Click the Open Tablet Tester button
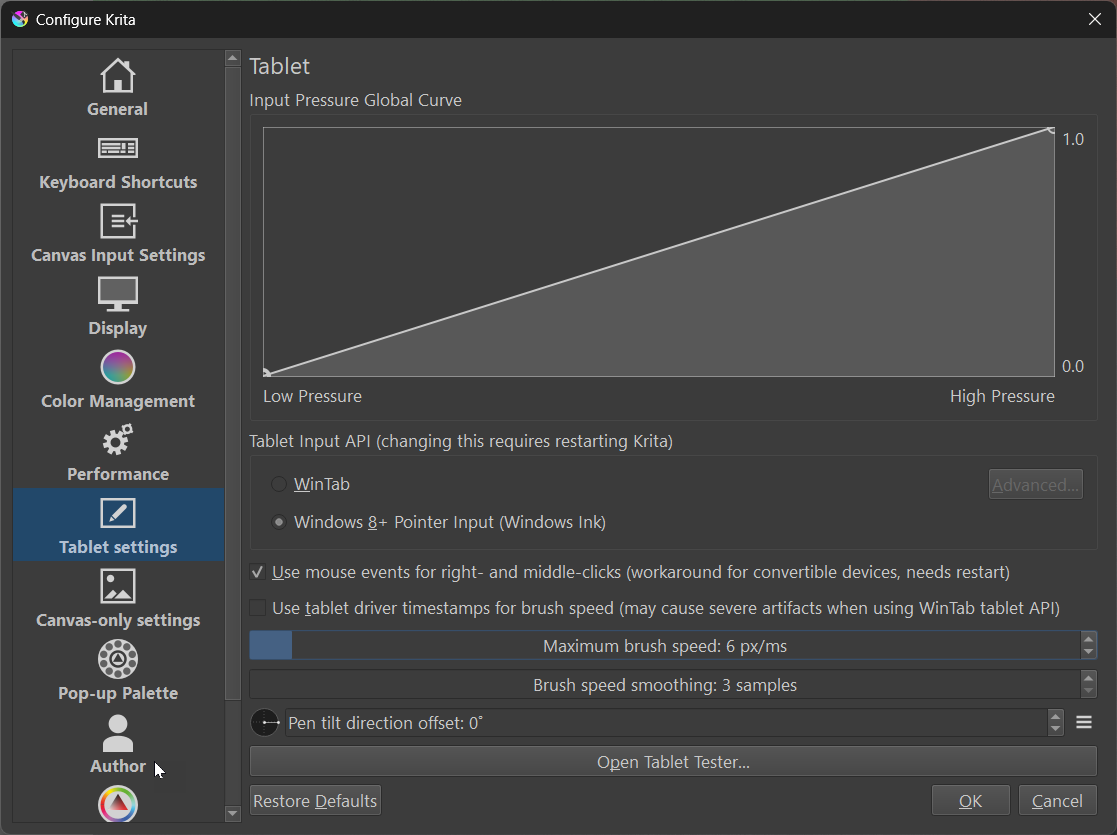Screen dimensions: 1117x835 coord(673,762)
